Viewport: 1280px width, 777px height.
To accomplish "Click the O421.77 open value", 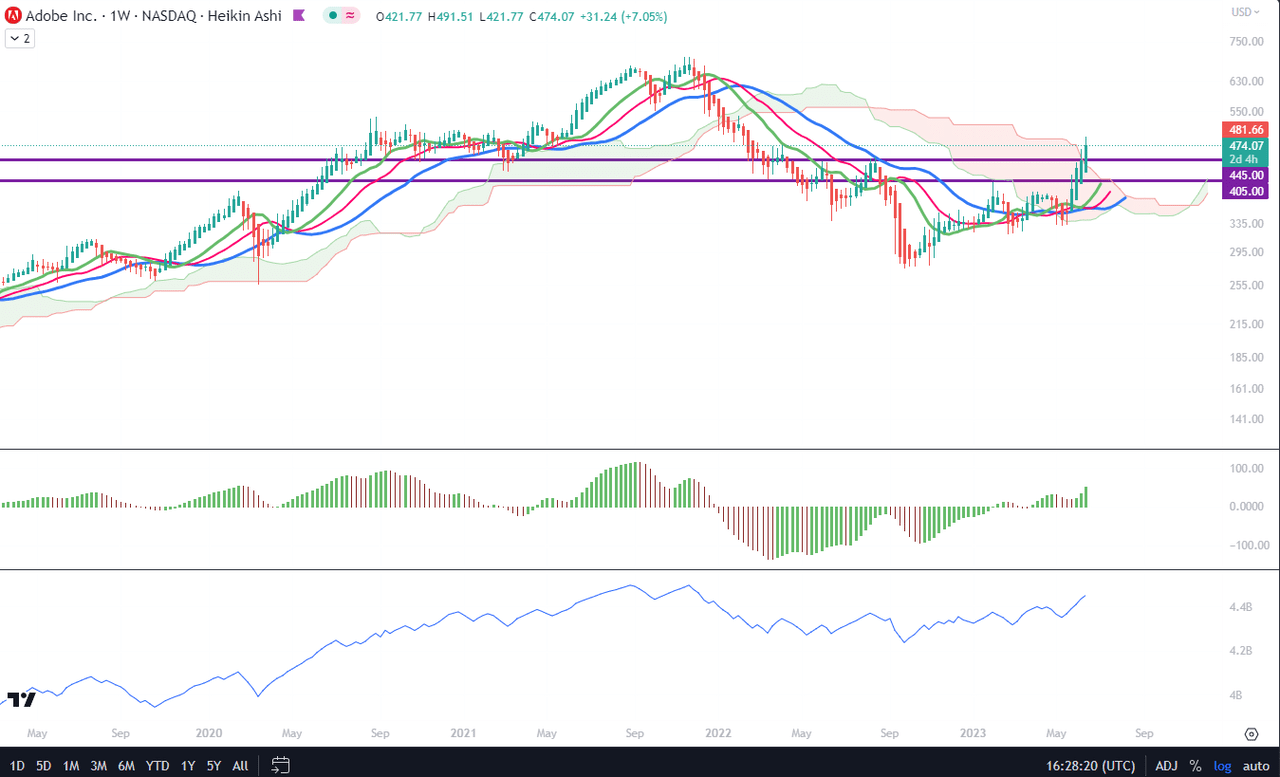I will (x=399, y=17).
